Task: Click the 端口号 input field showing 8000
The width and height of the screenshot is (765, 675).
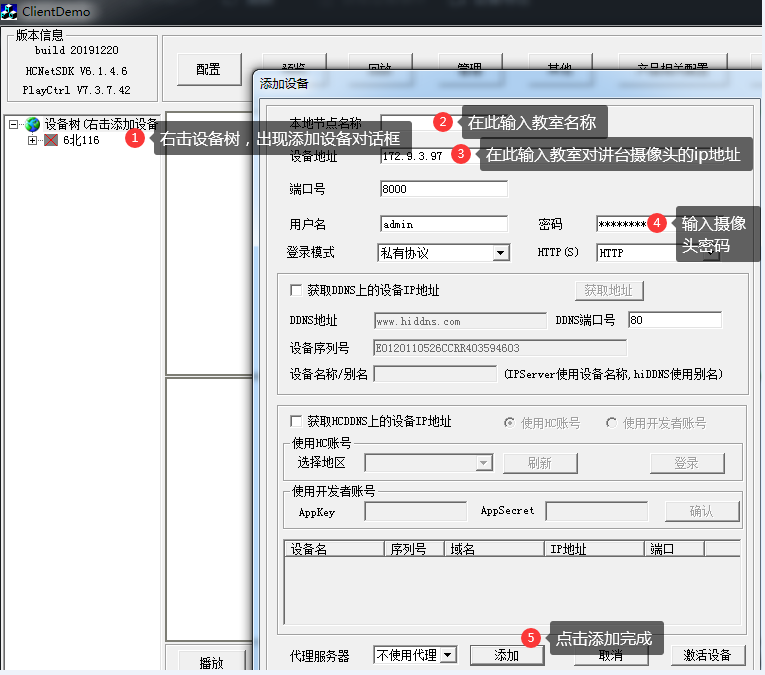Action: [443, 189]
